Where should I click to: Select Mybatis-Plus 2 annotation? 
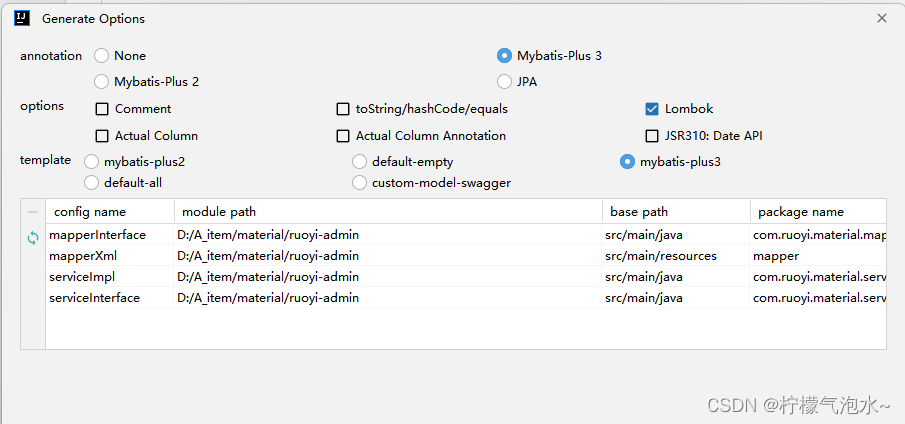[101, 82]
